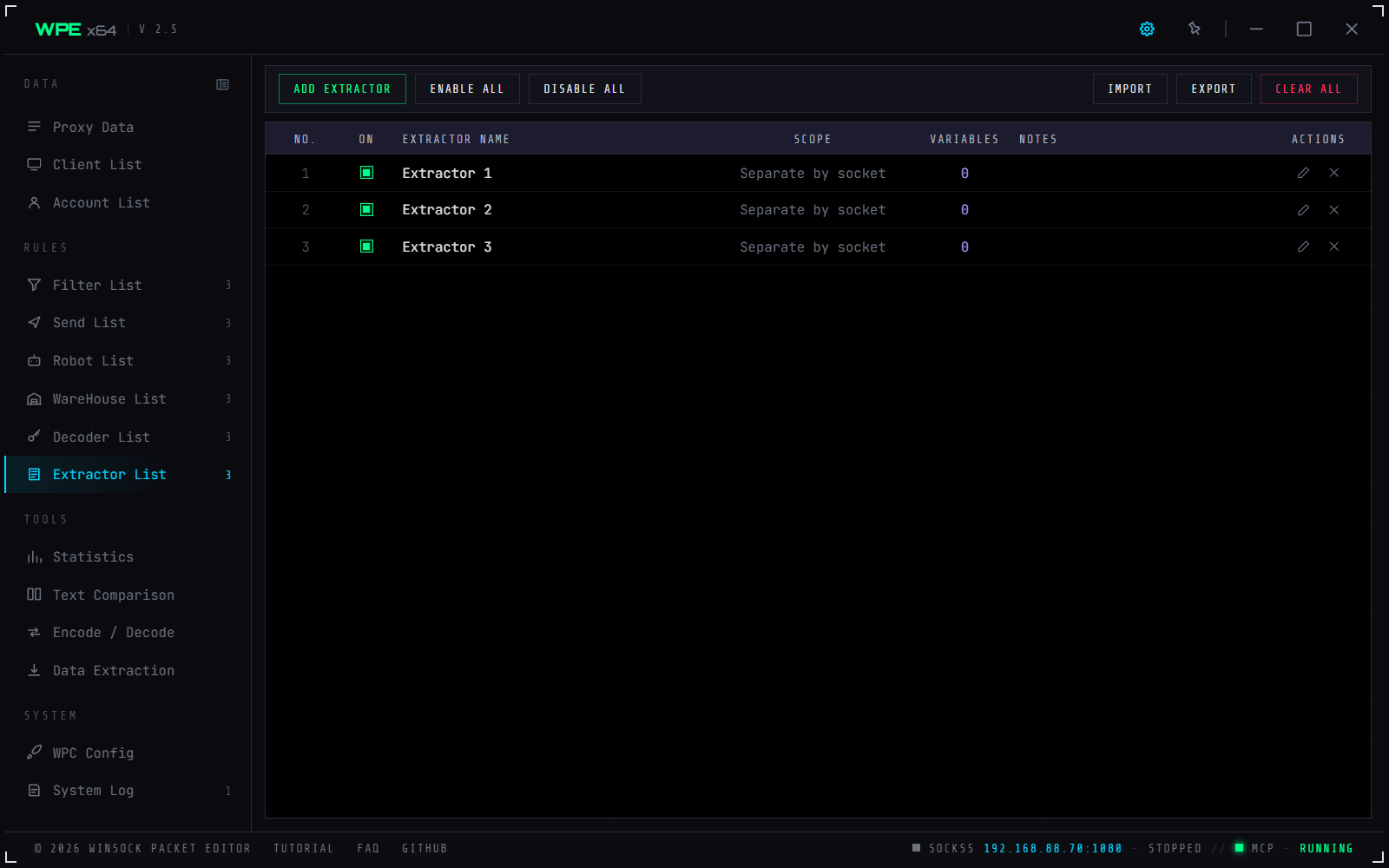
Task: Click the ADD EXTRACTOR button
Action: tap(342, 89)
